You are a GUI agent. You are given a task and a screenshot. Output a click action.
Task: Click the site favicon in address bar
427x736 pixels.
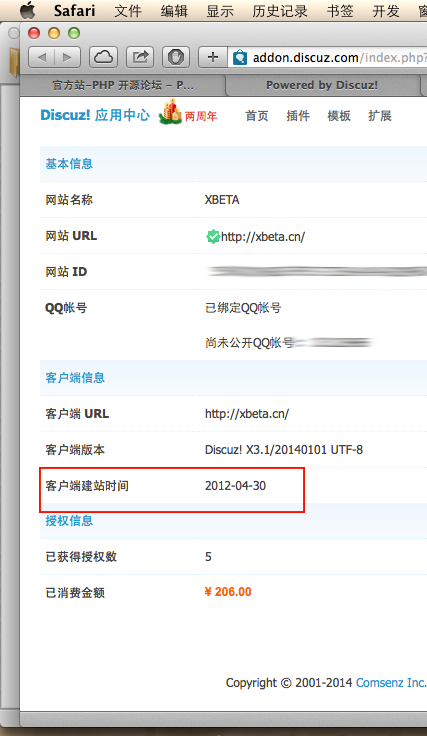coord(240,58)
